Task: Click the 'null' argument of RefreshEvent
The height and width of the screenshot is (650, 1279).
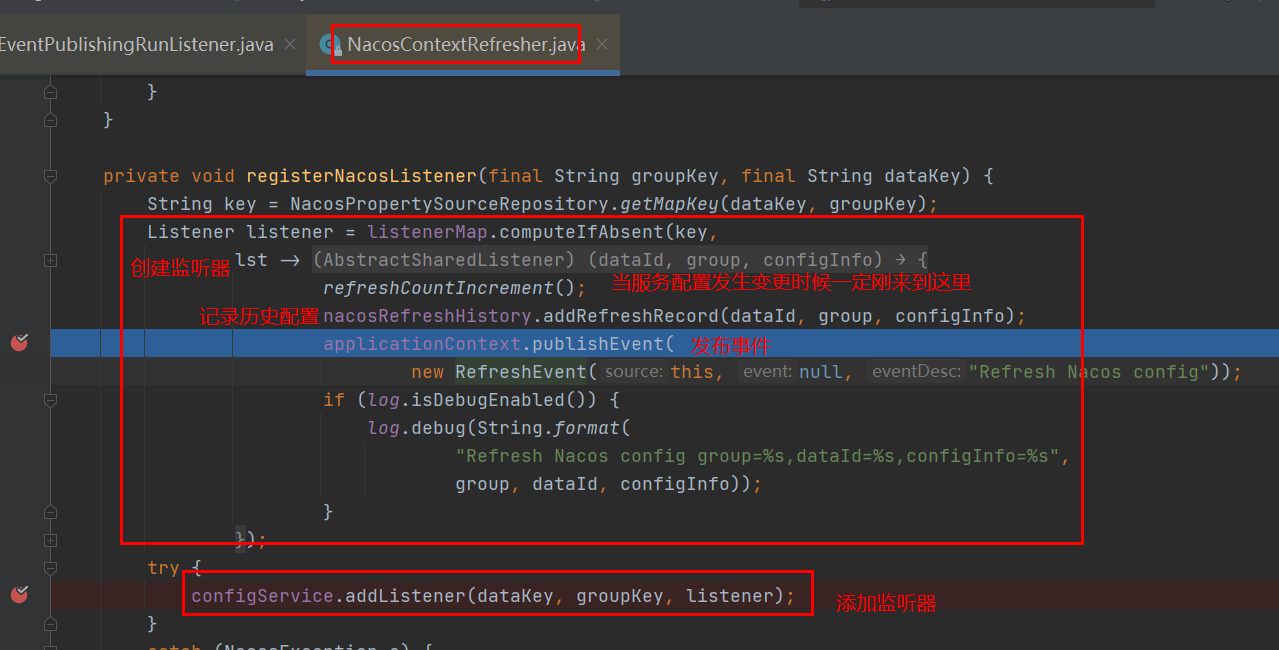Action: tap(820, 372)
